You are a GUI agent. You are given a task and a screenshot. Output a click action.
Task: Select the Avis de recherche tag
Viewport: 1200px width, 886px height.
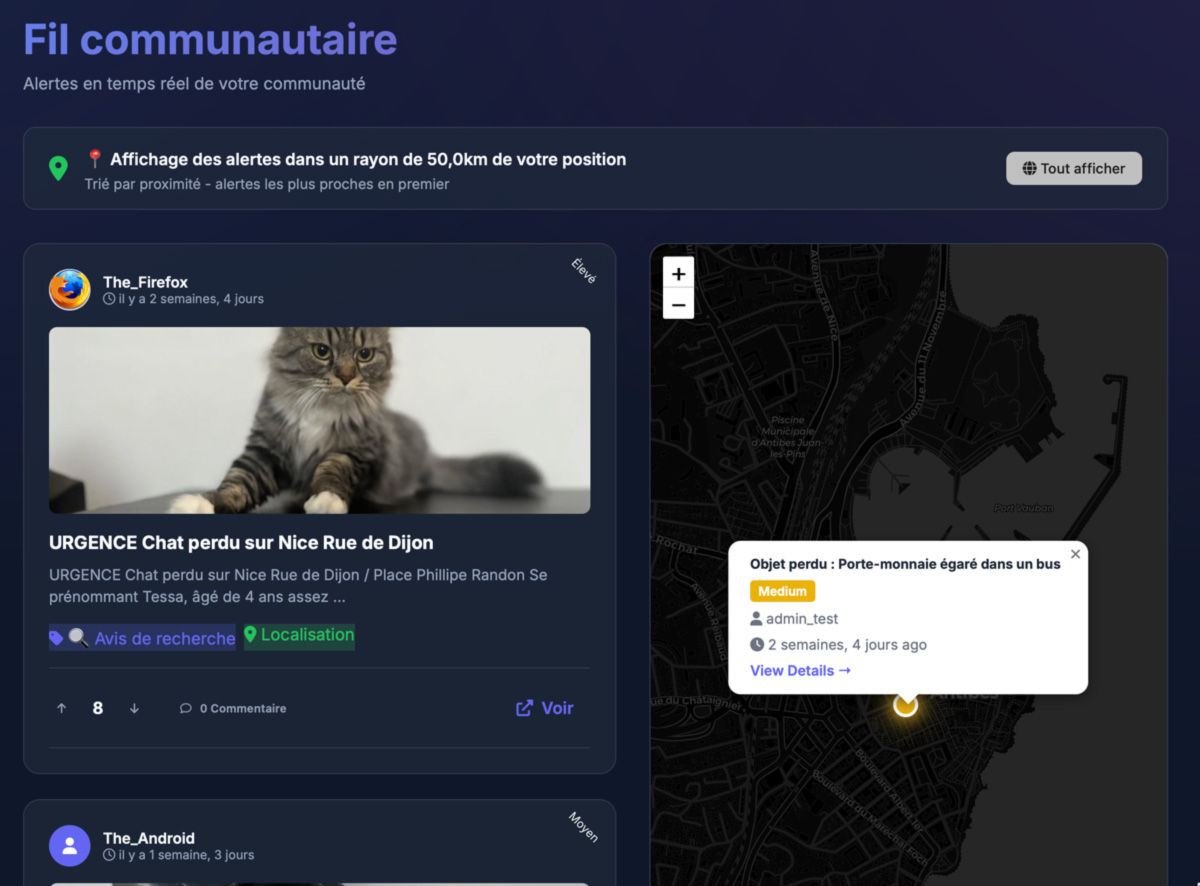[142, 637]
